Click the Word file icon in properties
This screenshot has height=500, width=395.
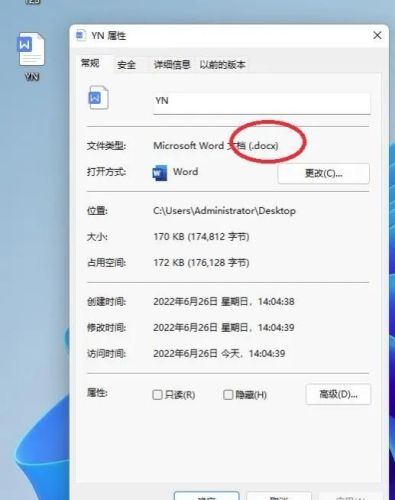pos(98,98)
